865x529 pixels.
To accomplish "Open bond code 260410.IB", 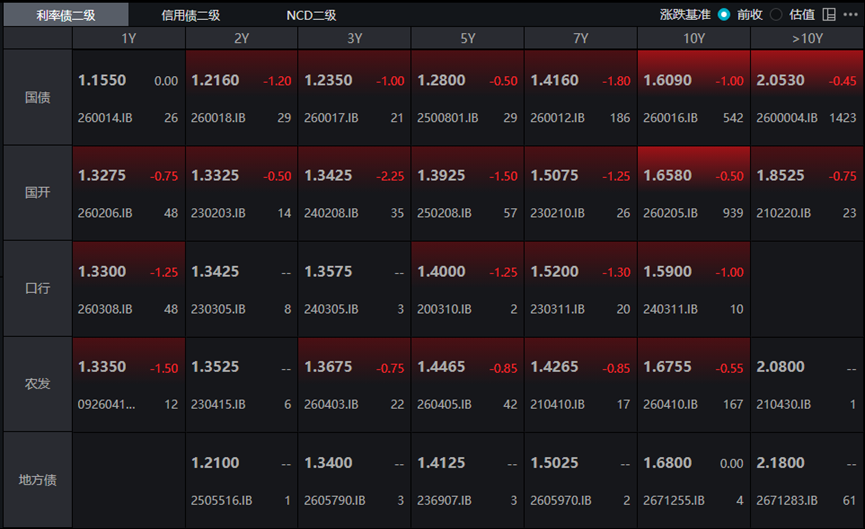I will coord(670,405).
